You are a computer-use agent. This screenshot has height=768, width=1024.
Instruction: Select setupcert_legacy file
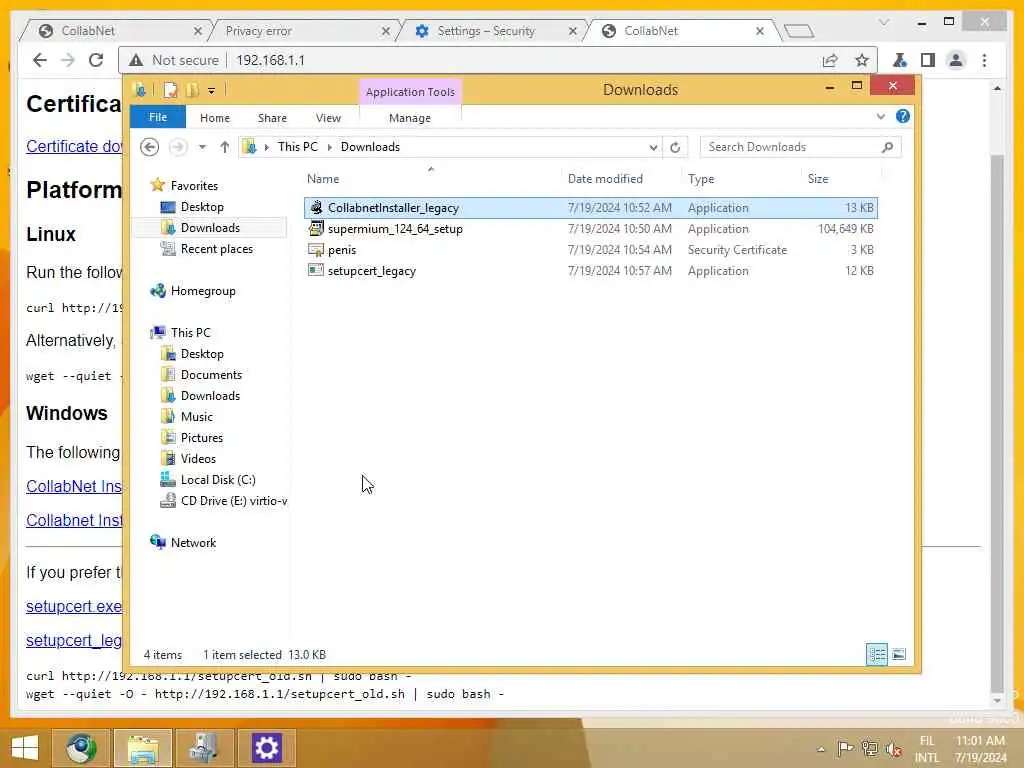tap(590, 270)
